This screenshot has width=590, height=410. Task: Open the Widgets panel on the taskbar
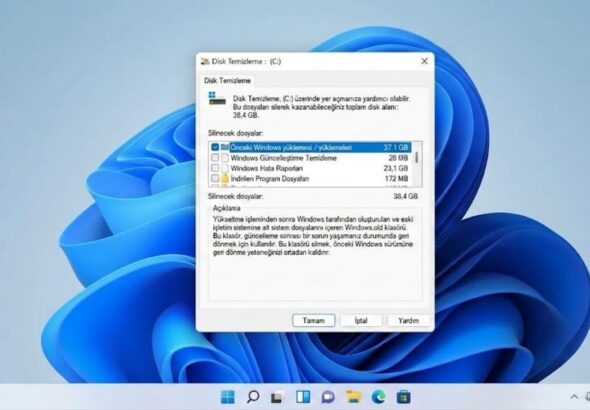303,397
